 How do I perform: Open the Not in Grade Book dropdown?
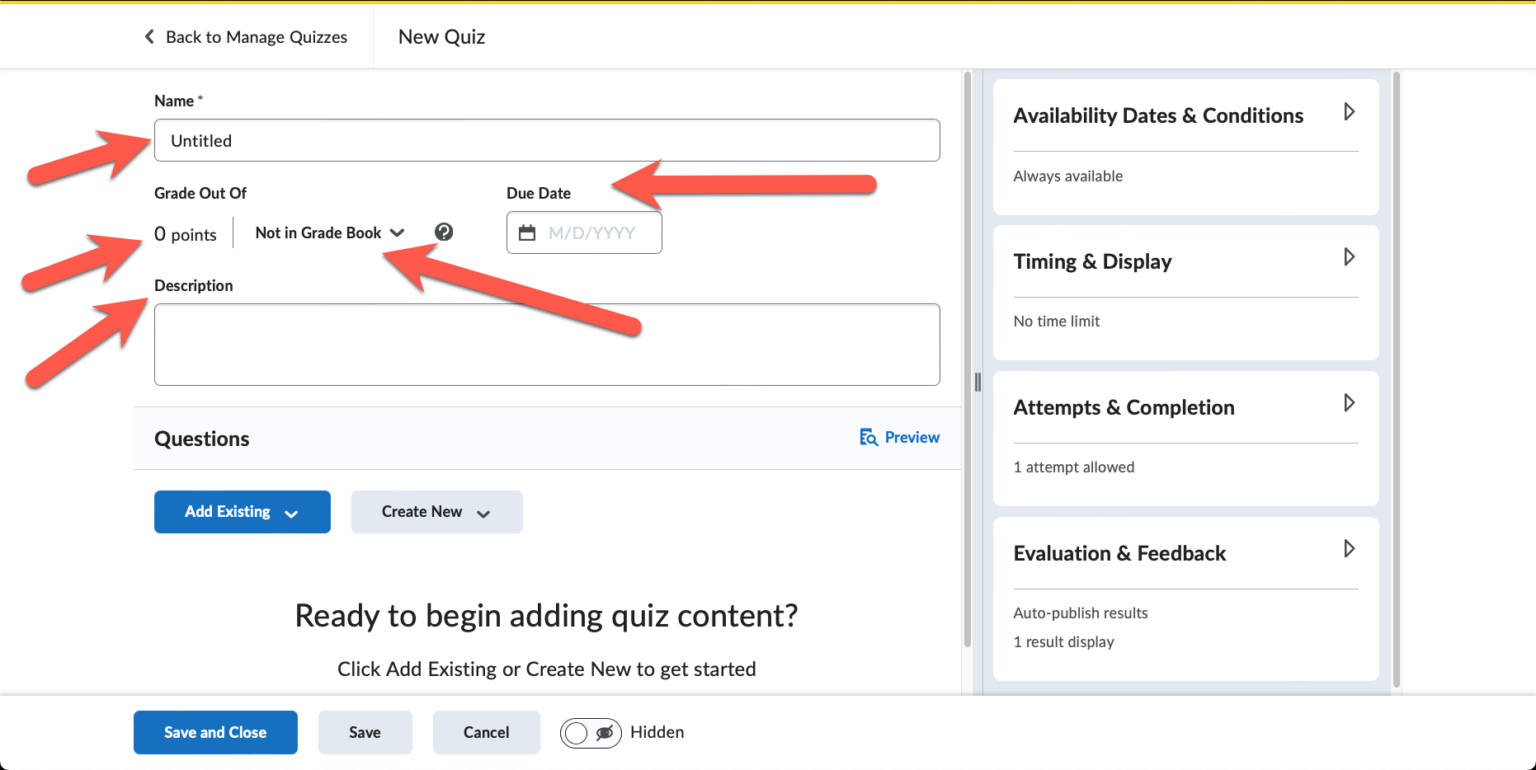330,232
